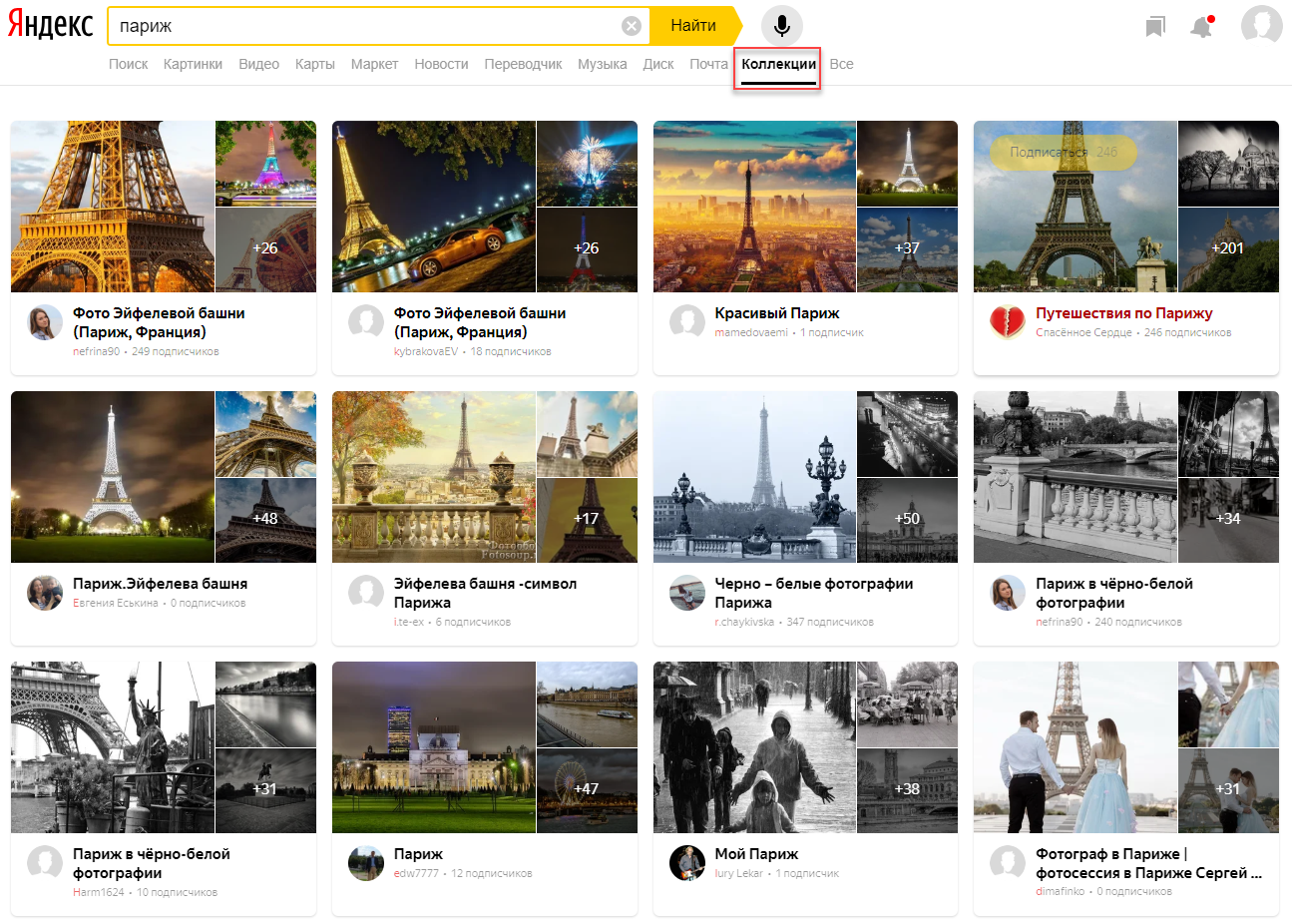This screenshot has width=1292, height=924.
Task: Click broken heart avatar of Спасённое Сердце
Action: click(1007, 321)
